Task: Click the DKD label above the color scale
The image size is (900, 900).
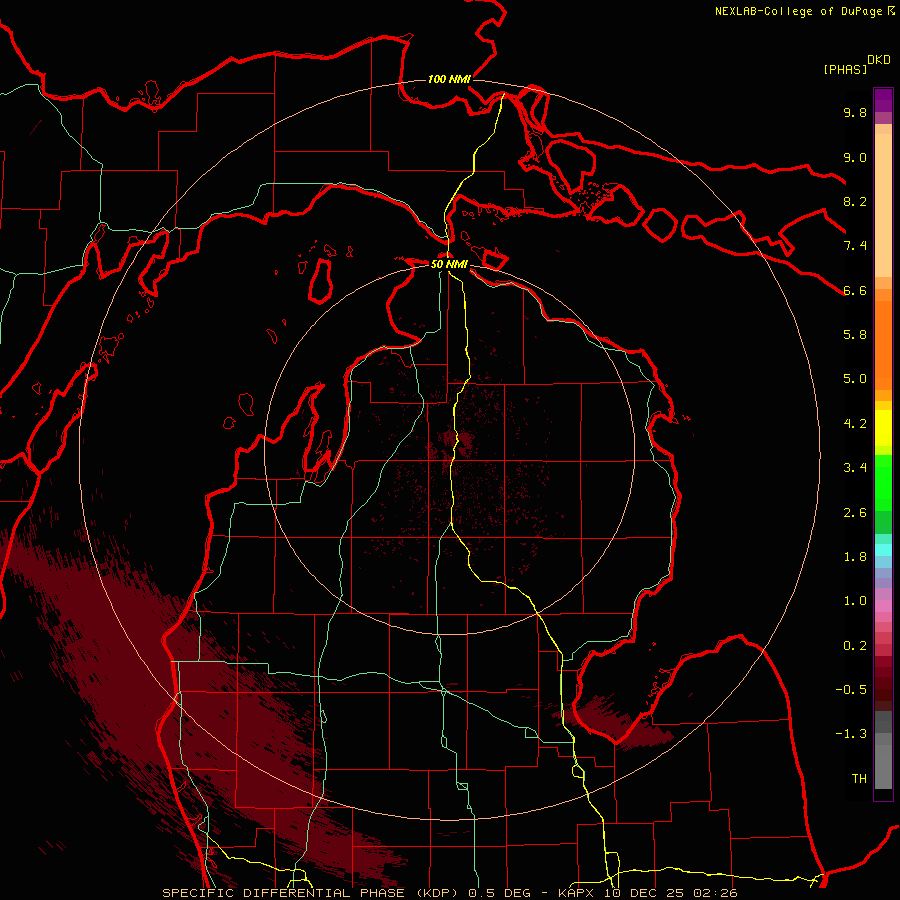Action: (x=879, y=60)
